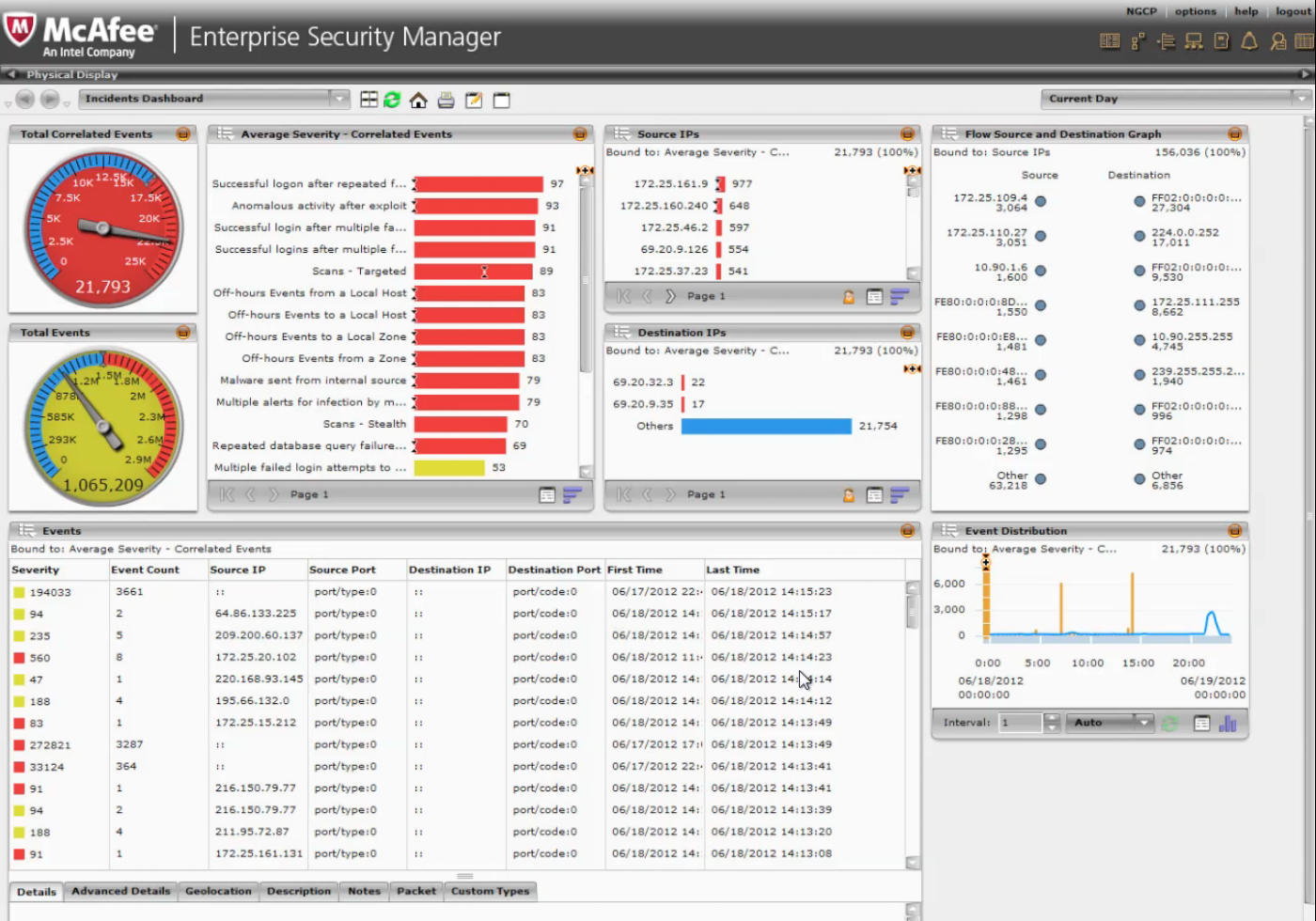Open the bar chart icon in Event Distribution
Screen dimensions: 1316x921
(x=1228, y=724)
